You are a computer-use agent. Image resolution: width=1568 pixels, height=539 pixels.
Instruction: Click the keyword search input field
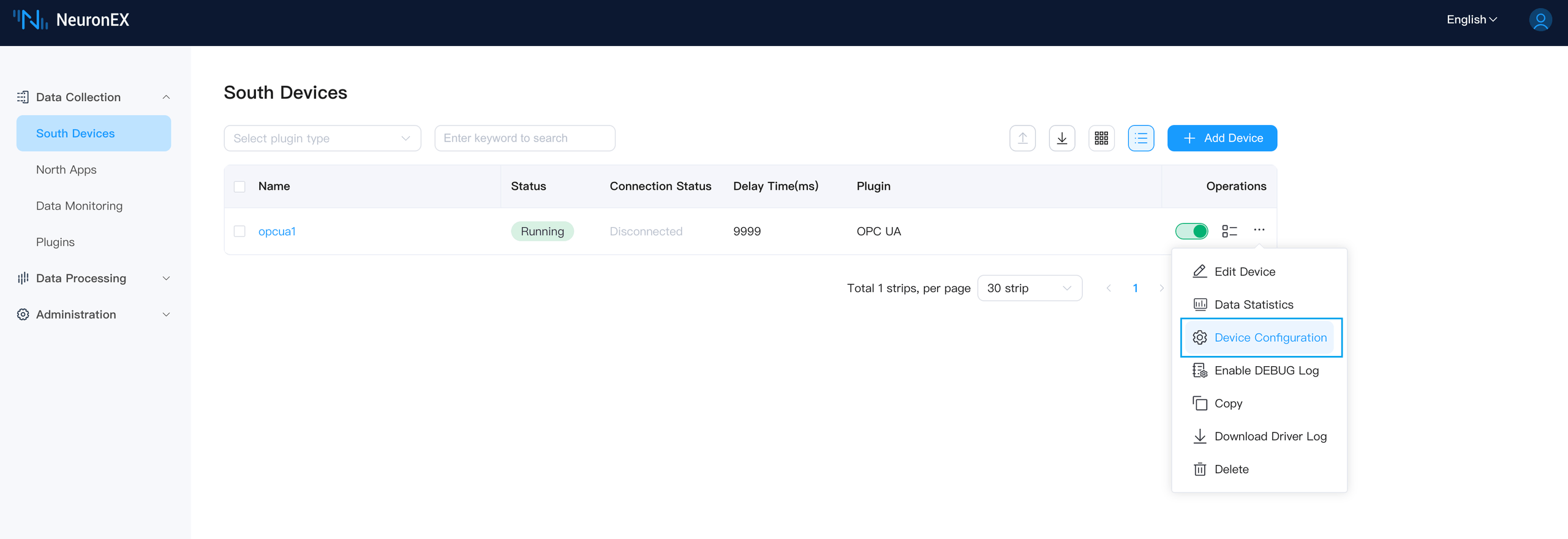(x=524, y=138)
